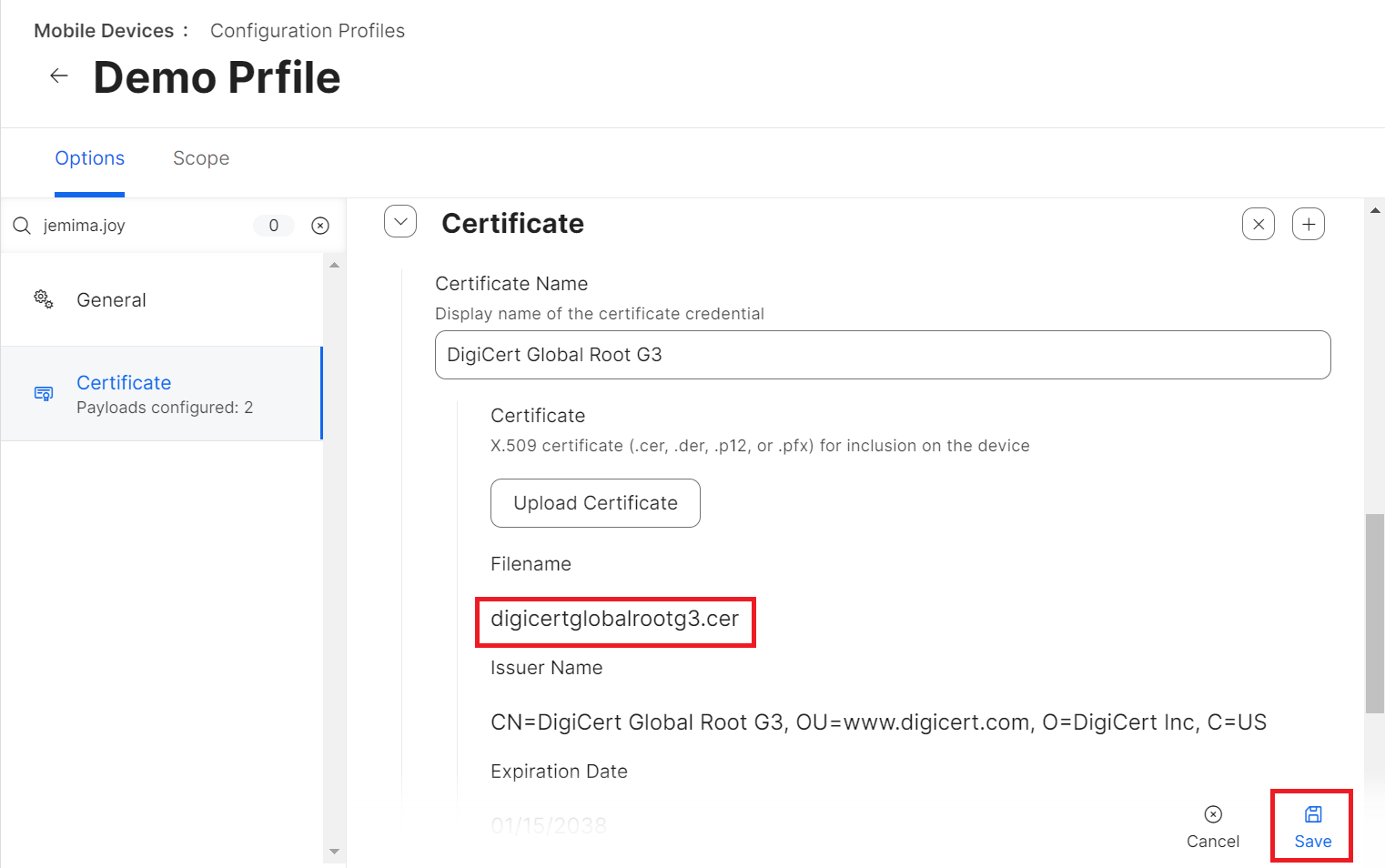Click the search results count badge 0

point(273,226)
